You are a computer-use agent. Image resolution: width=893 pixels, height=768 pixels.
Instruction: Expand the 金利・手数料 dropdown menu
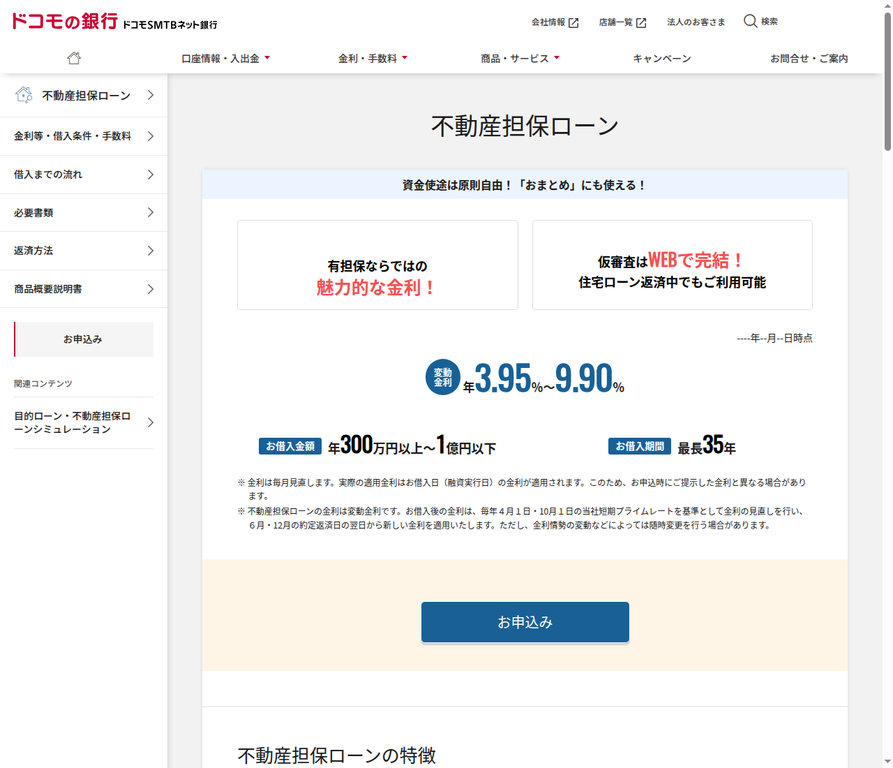tap(373, 58)
